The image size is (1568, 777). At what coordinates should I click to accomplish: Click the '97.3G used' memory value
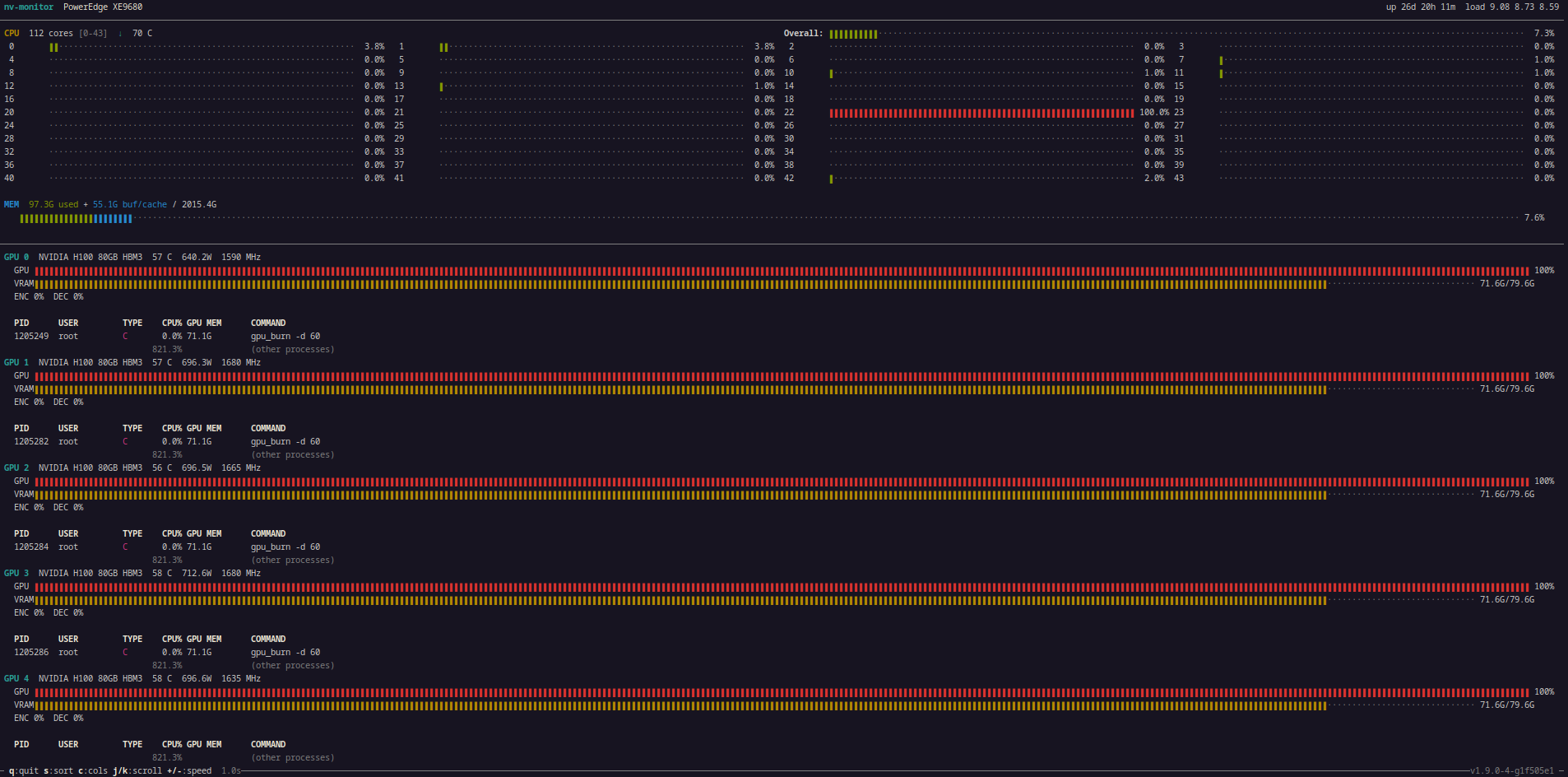point(53,205)
